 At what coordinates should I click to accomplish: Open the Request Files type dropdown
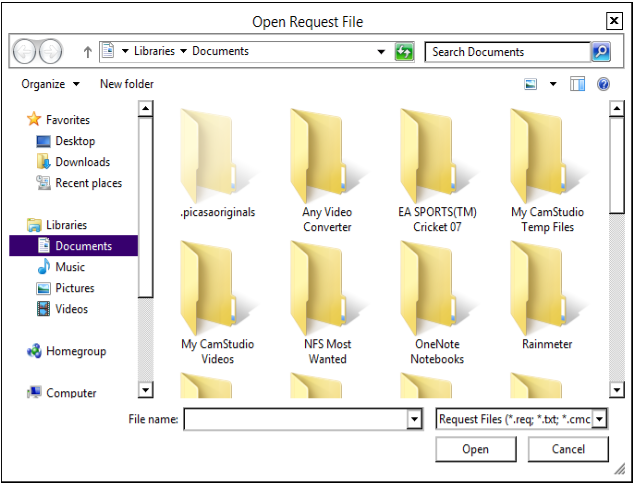599,420
